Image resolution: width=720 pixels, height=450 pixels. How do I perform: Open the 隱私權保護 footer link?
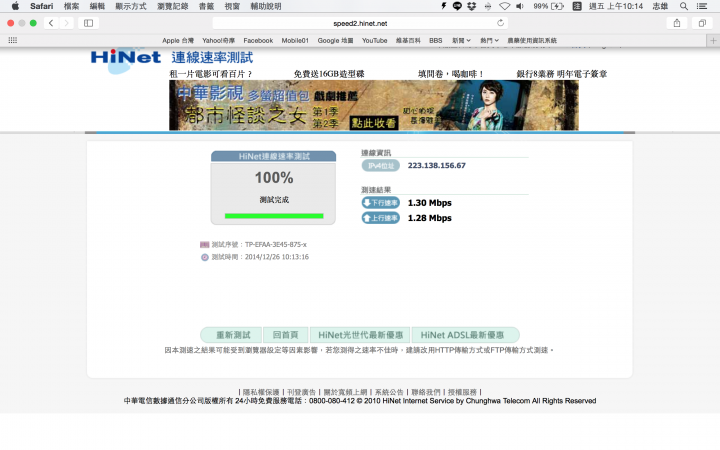click(x=261, y=392)
